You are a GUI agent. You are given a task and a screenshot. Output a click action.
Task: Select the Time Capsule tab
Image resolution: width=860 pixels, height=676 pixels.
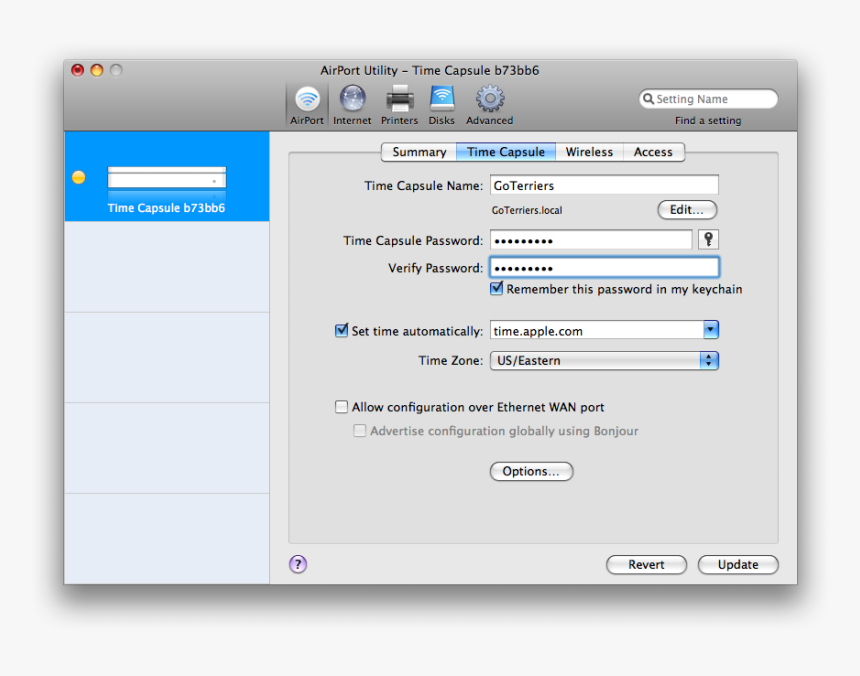tap(506, 152)
